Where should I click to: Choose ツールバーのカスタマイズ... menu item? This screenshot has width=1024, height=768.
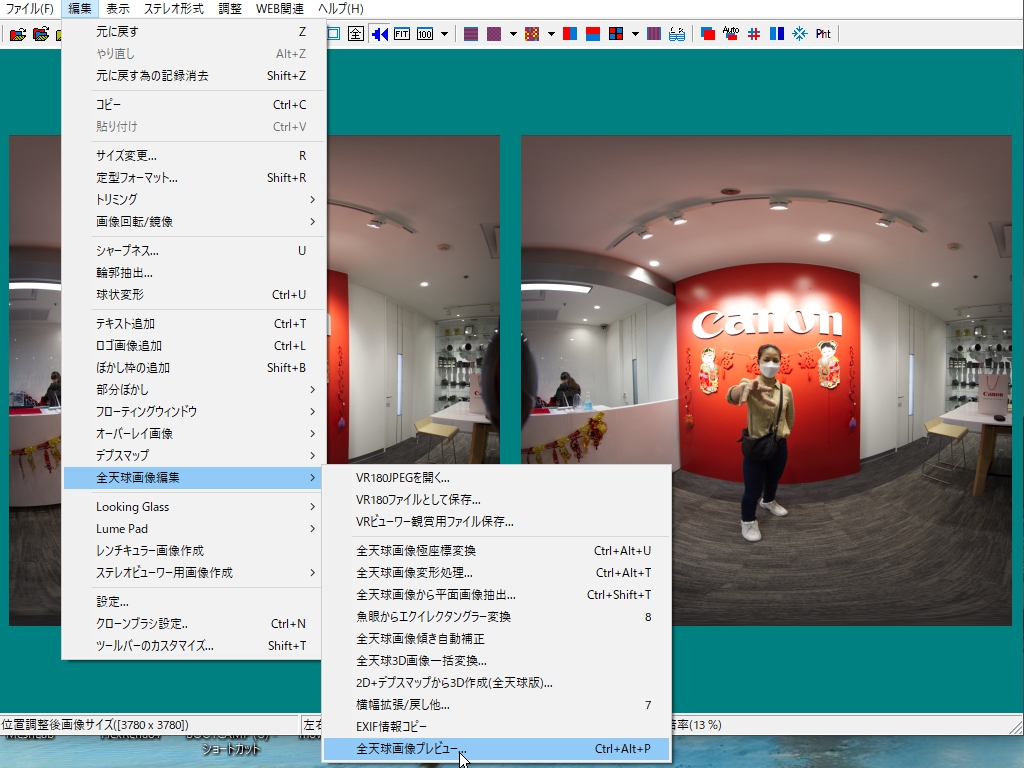point(194,646)
